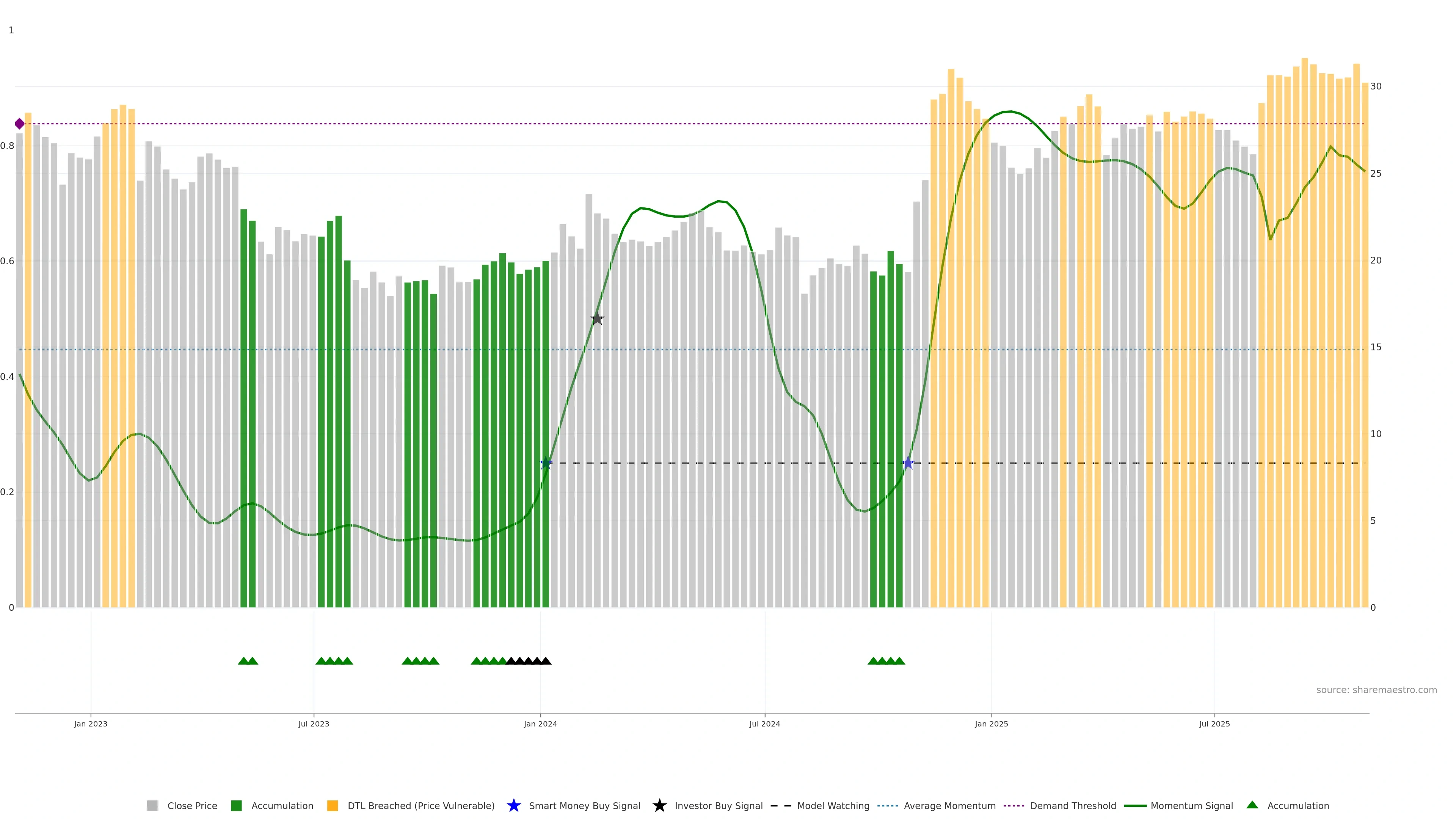The image size is (1456, 819).
Task: Click the green triangle icon in the legend
Action: (x=1252, y=805)
